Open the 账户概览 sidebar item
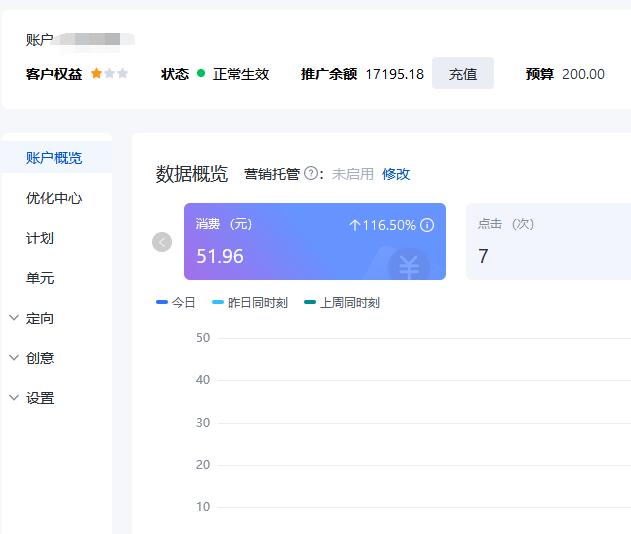 (54, 158)
